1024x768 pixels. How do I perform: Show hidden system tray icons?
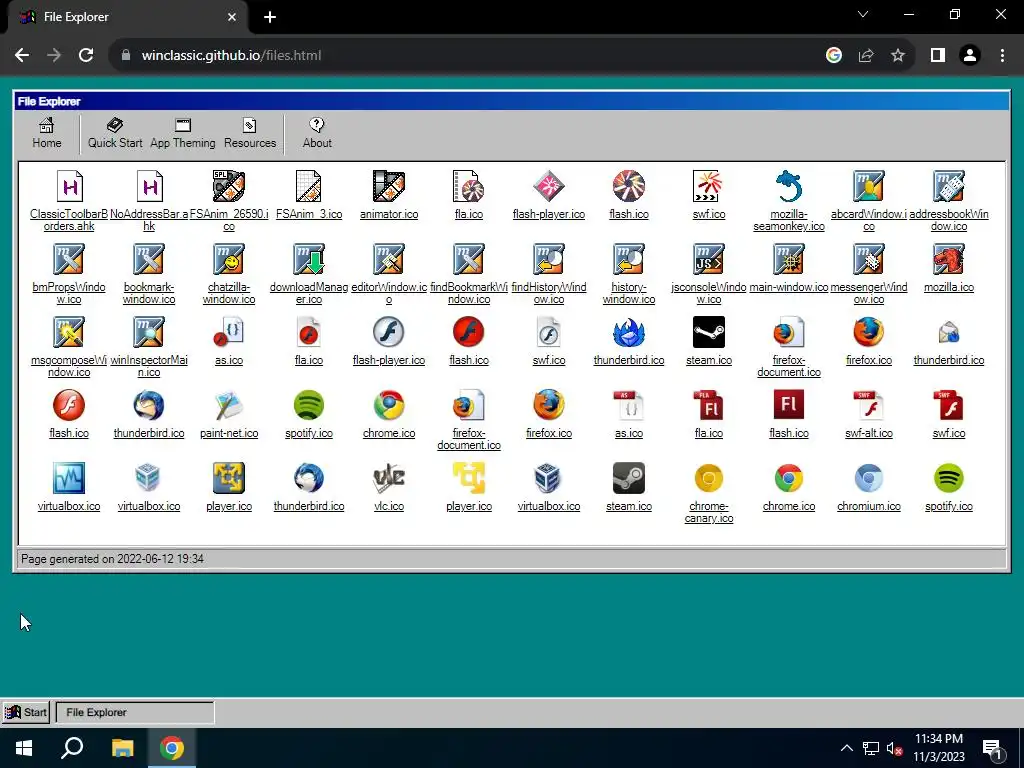846,748
